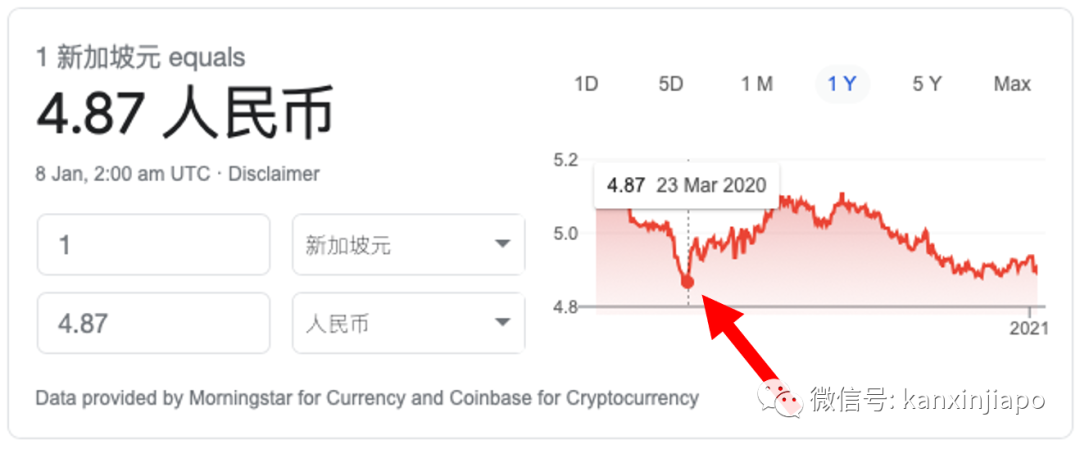
Task: Select the 1D chart range
Action: click(x=586, y=84)
